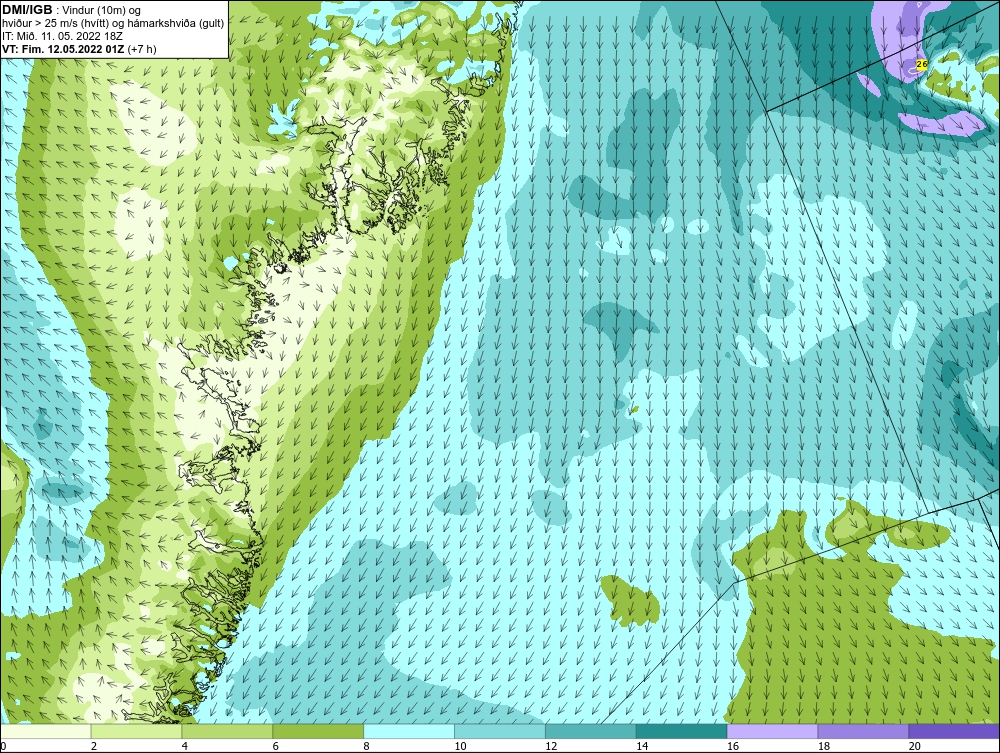This screenshot has height=753, width=1000.
Task: Click the legend scale value 18
Action: coord(823,746)
